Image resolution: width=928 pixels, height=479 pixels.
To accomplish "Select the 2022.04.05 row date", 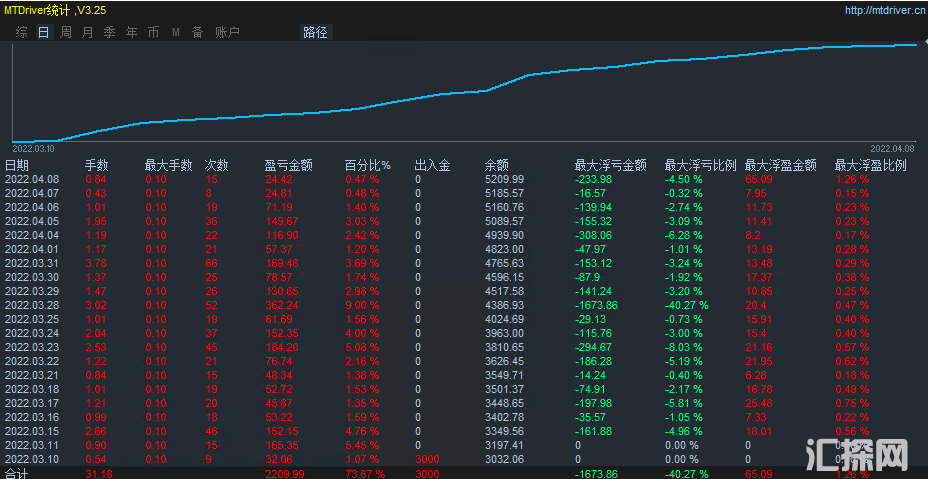I will (x=32, y=221).
